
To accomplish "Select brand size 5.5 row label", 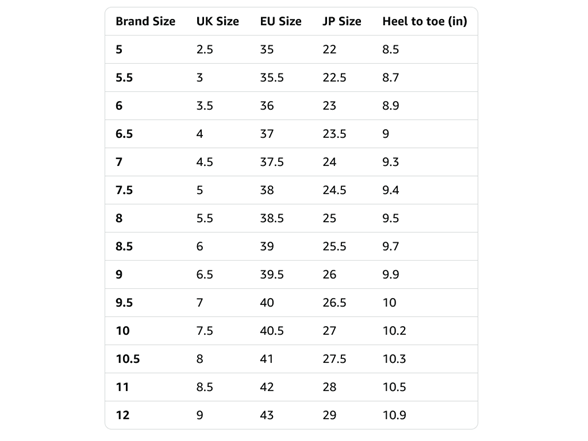I will coord(124,78).
